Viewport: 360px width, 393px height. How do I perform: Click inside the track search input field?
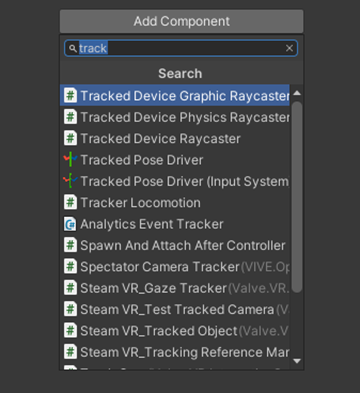pyautogui.click(x=181, y=48)
